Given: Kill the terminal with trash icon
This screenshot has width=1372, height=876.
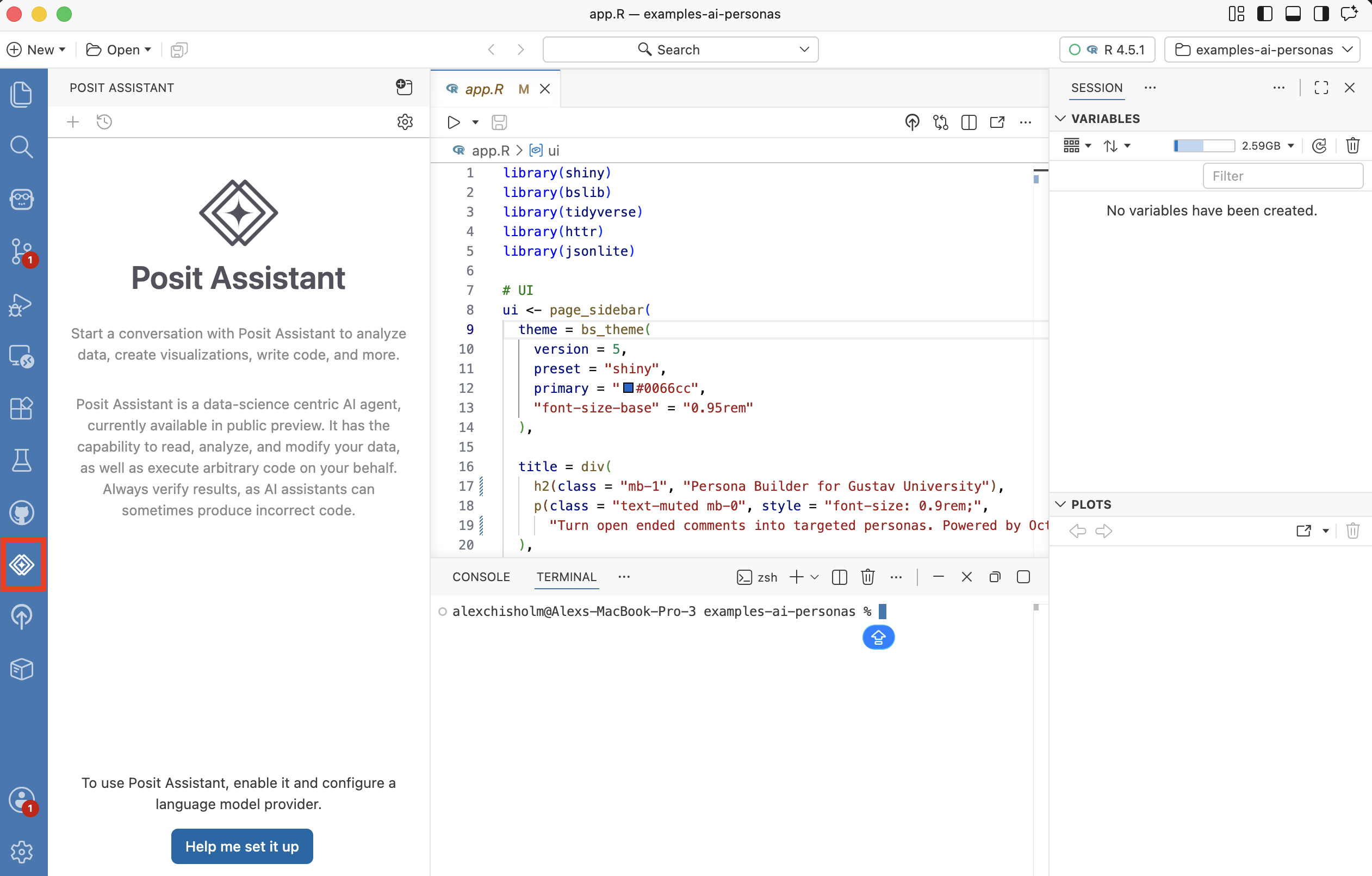Looking at the screenshot, I should 868,577.
